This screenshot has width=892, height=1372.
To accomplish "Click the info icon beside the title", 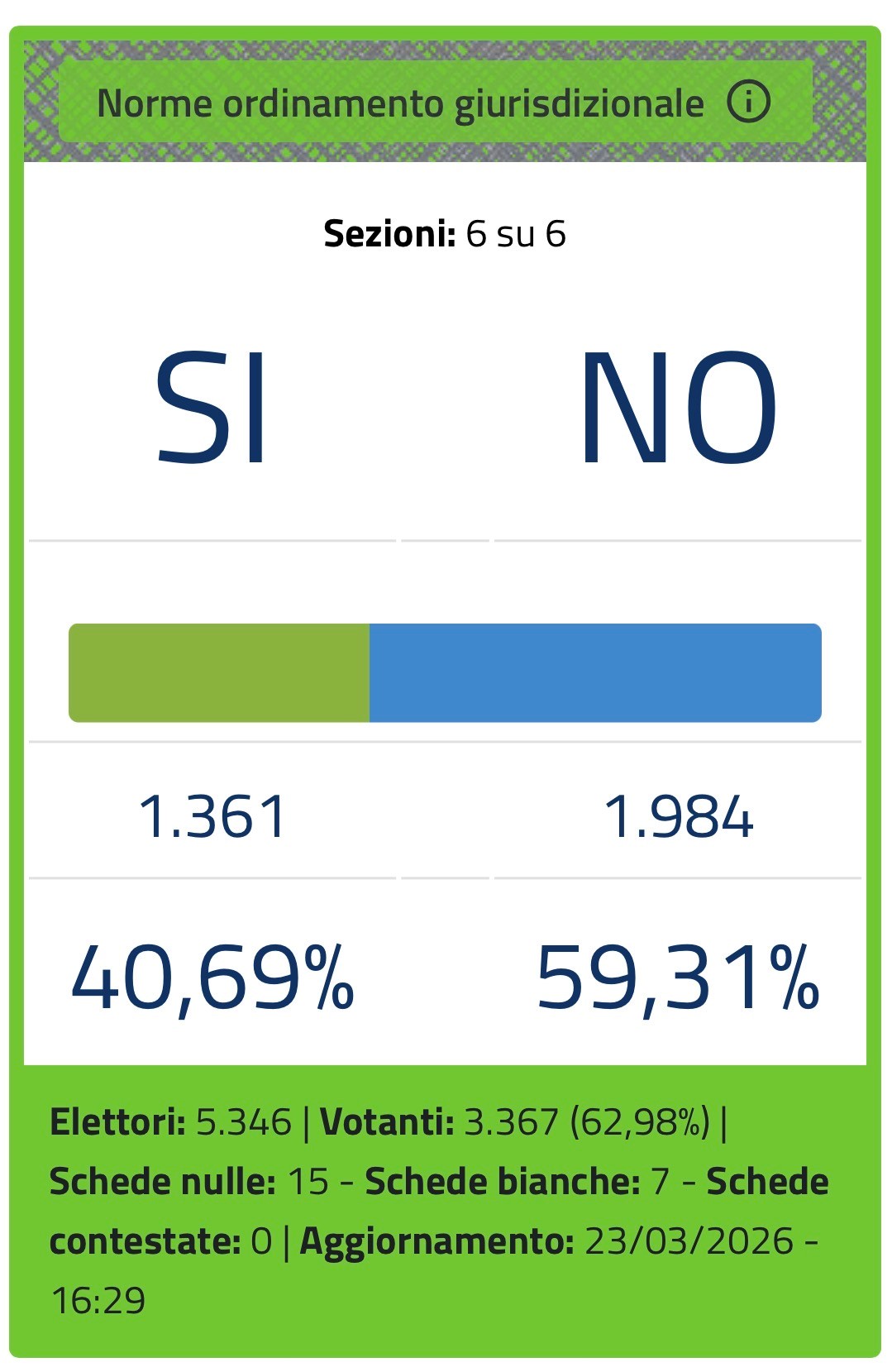I will pos(748,103).
